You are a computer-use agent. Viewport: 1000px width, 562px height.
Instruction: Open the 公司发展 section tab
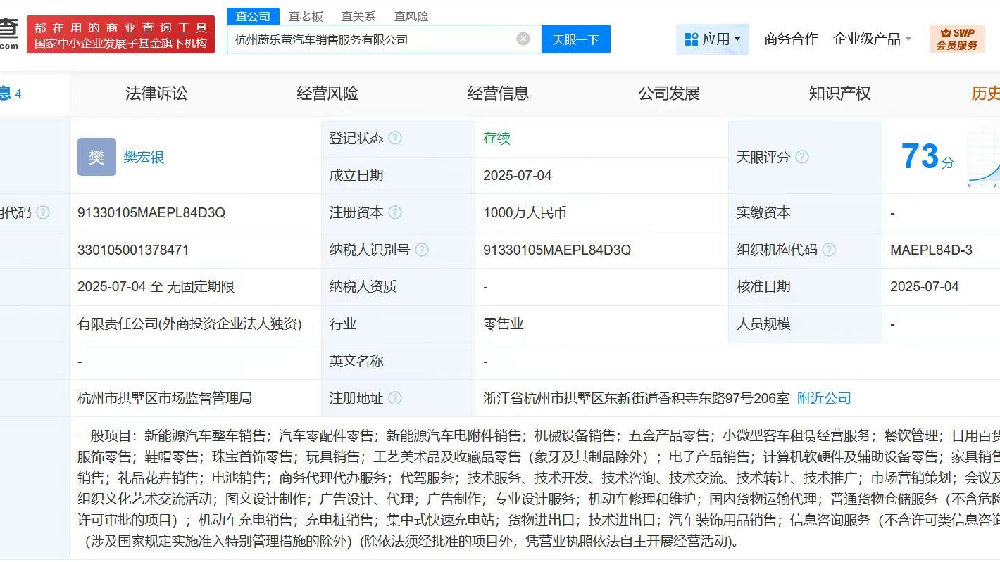[x=669, y=94]
